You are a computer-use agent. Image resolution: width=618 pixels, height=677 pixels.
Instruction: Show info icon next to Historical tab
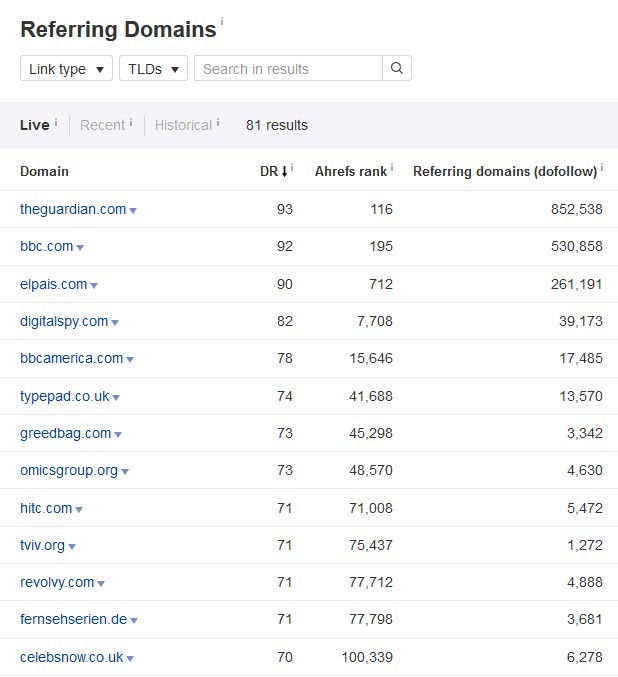tap(218, 122)
